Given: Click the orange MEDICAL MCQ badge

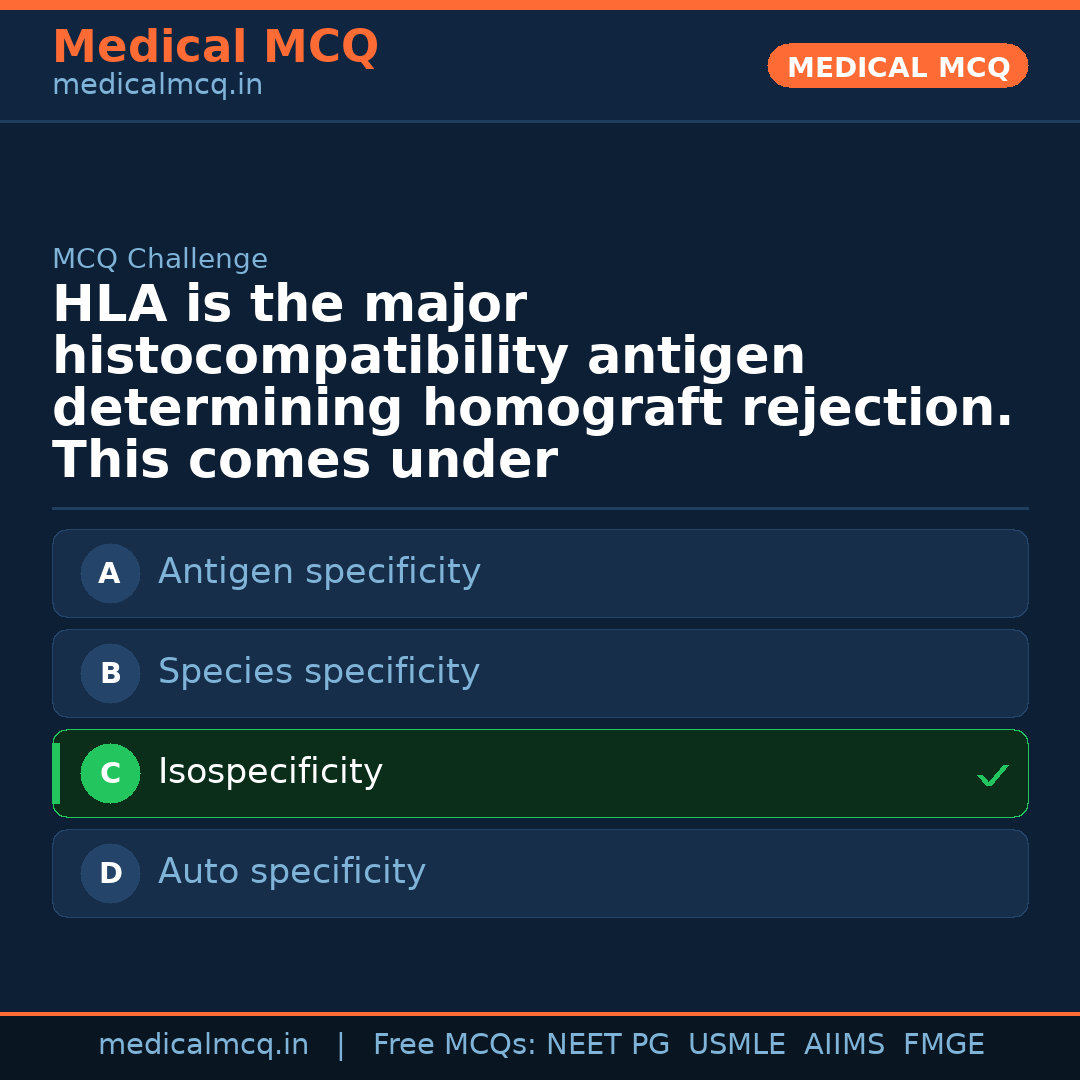Looking at the screenshot, I should [897, 67].
